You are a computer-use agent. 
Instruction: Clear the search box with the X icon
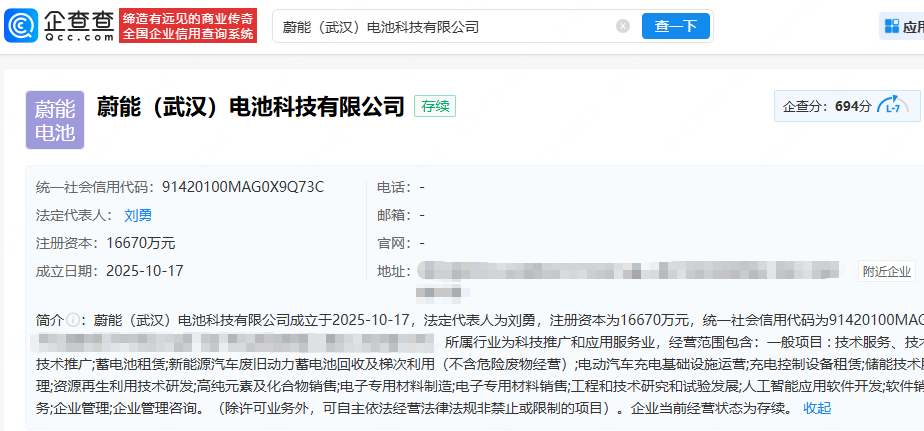pyautogui.click(x=623, y=27)
